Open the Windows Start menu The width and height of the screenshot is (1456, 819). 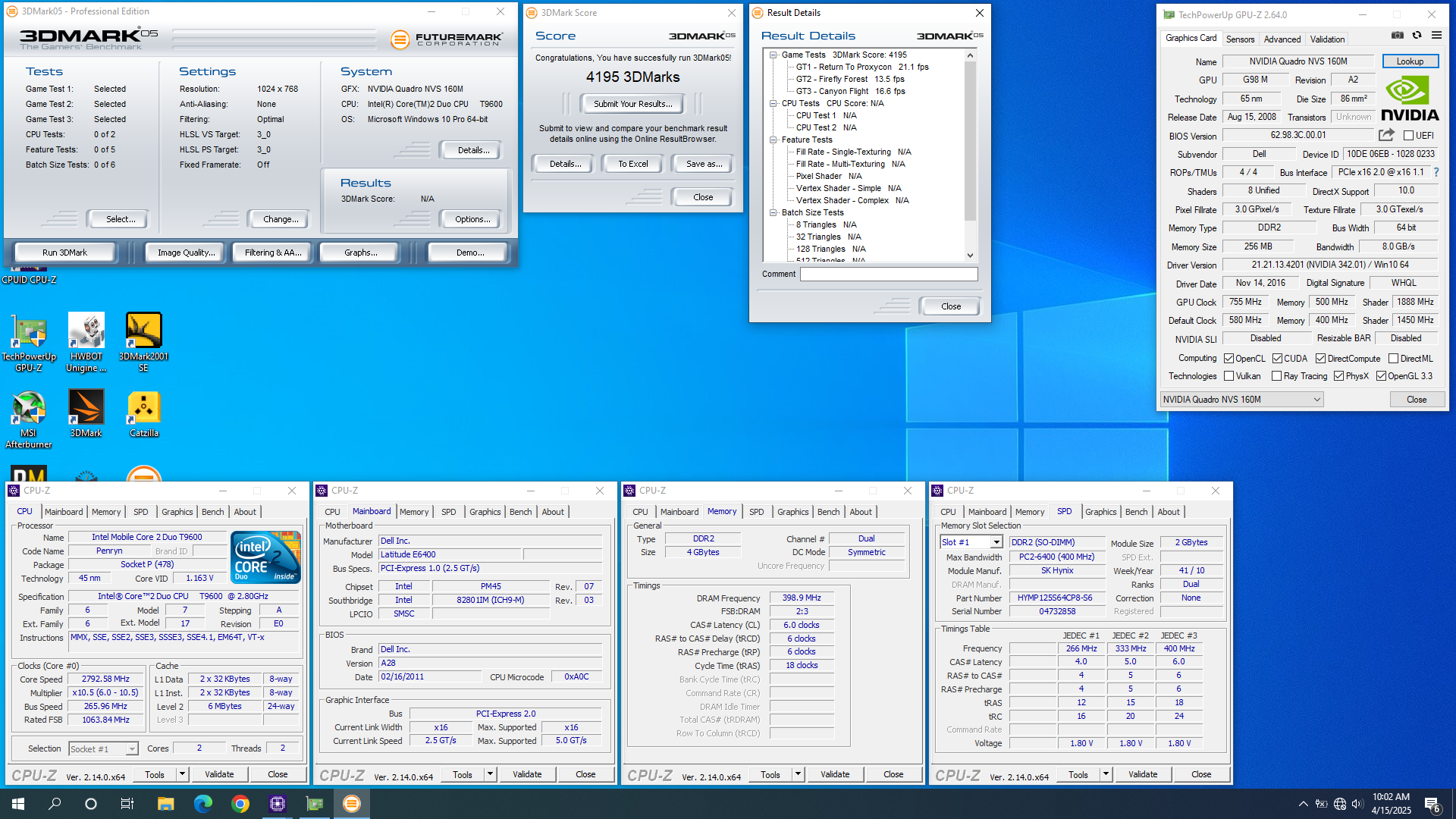tap(18, 804)
